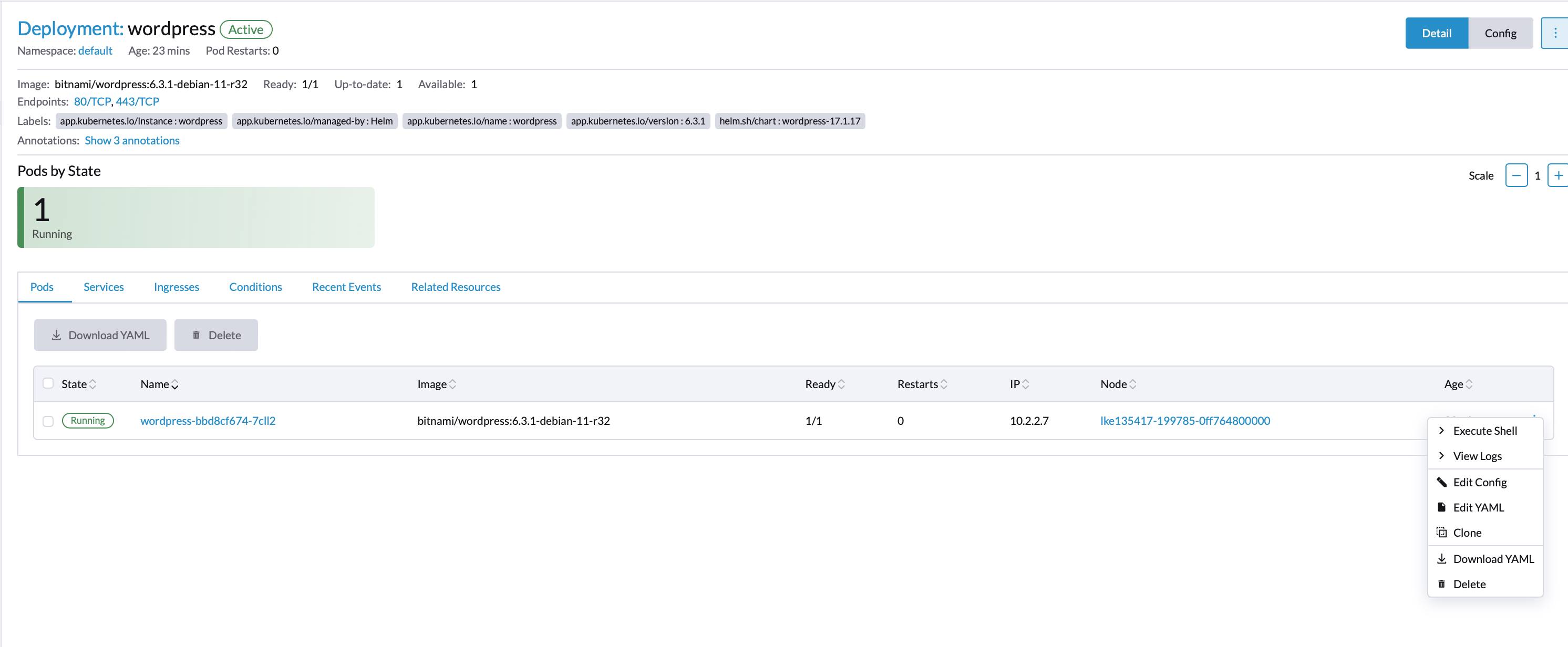The width and height of the screenshot is (1568, 647).
Task: Select View Logs from the pod menu
Action: (1478, 455)
